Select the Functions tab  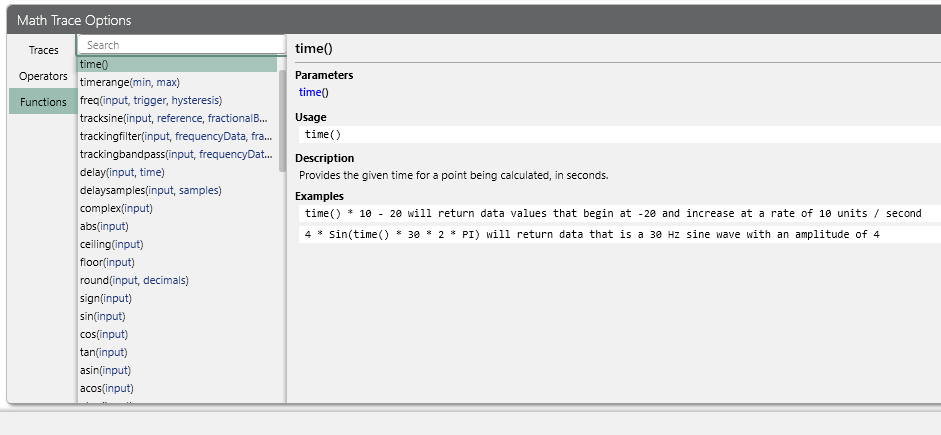point(43,102)
